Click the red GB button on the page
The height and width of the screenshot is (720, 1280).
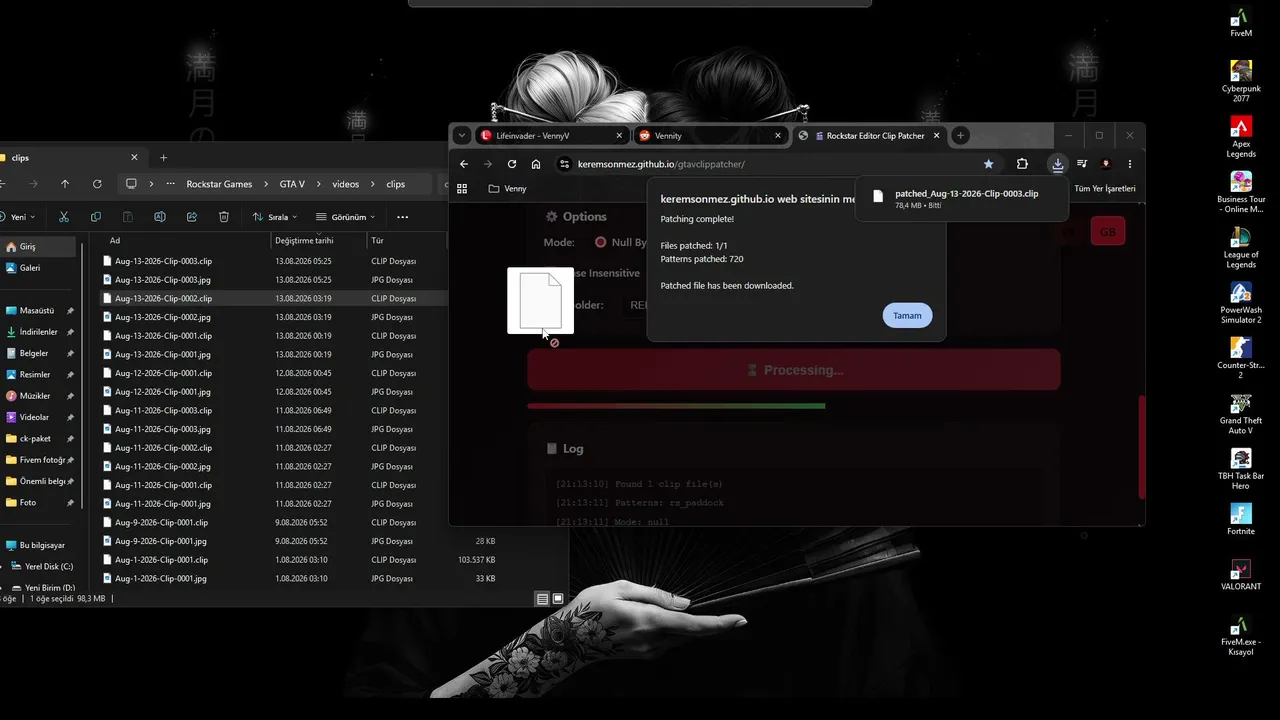[1108, 232]
